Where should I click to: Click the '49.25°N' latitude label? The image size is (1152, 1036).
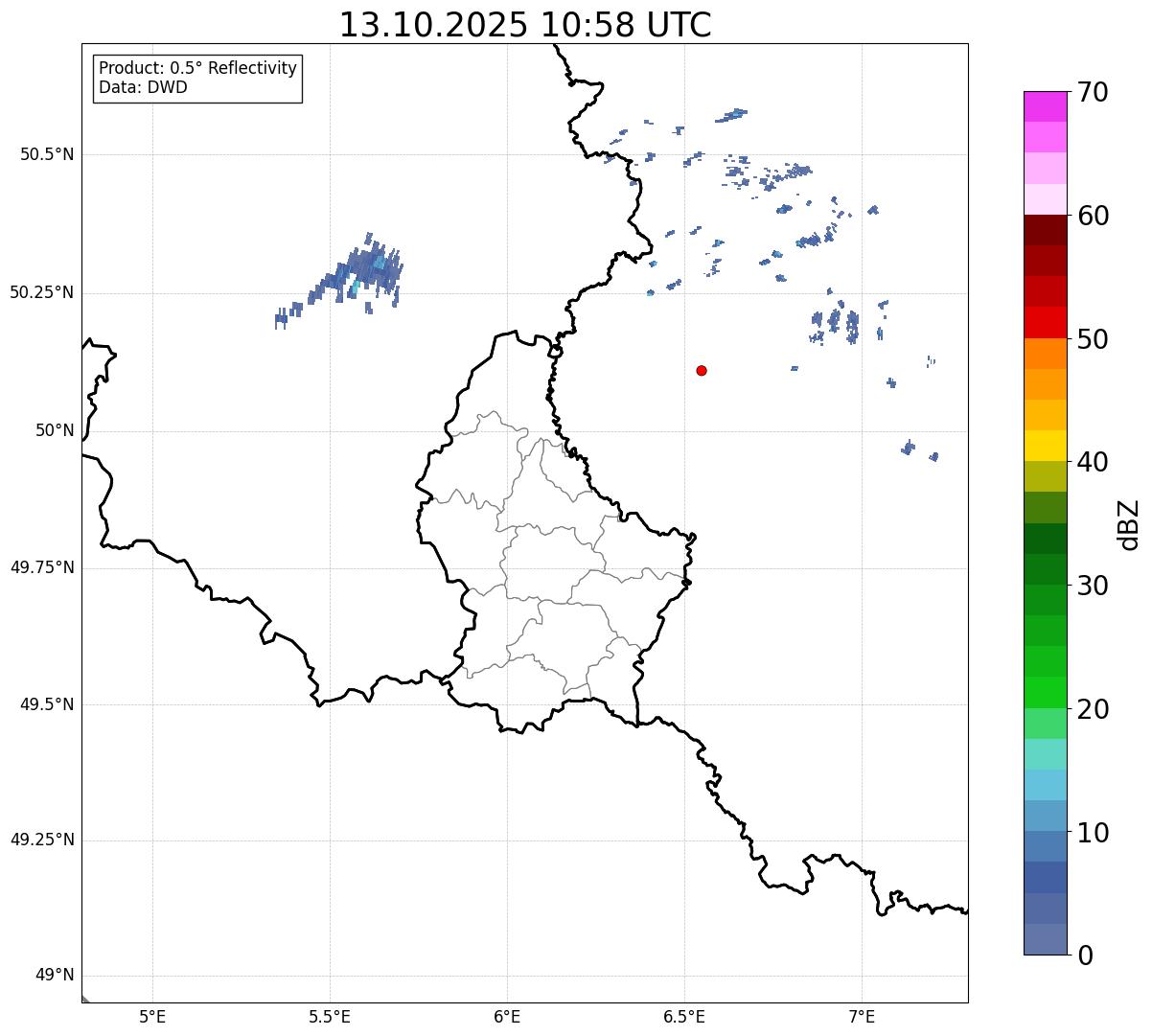[x=42, y=840]
